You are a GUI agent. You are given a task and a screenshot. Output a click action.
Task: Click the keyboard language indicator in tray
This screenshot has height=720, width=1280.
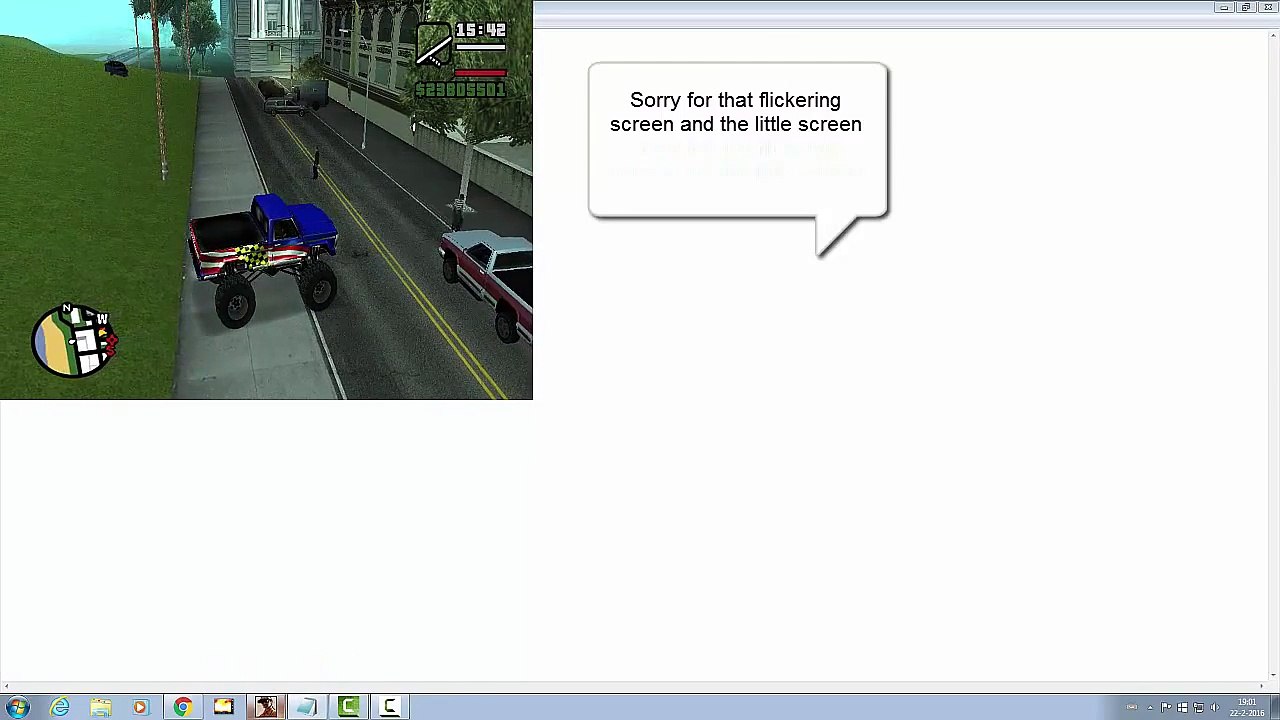[x=1132, y=707]
